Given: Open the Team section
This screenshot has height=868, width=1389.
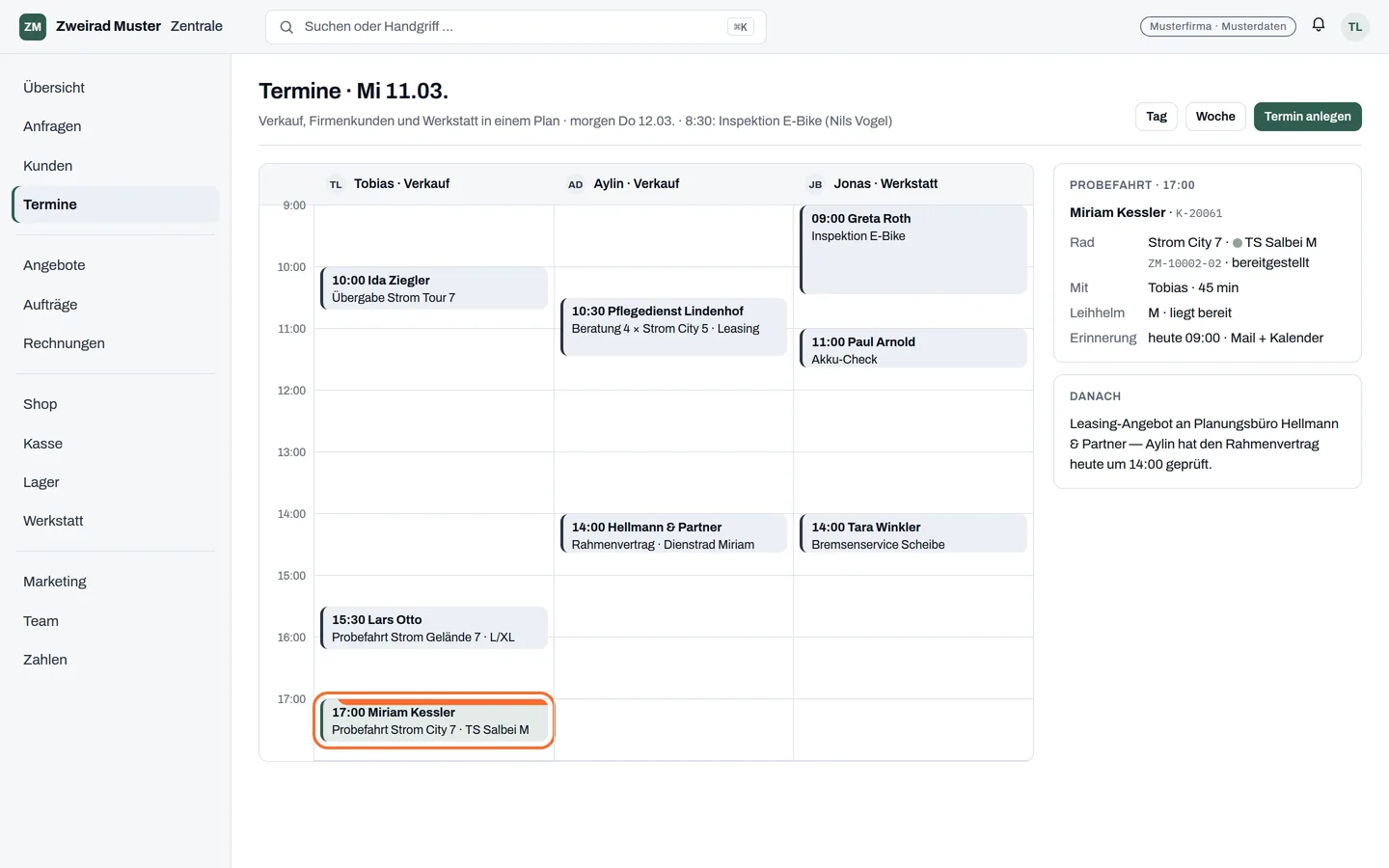Looking at the screenshot, I should (x=116, y=621).
